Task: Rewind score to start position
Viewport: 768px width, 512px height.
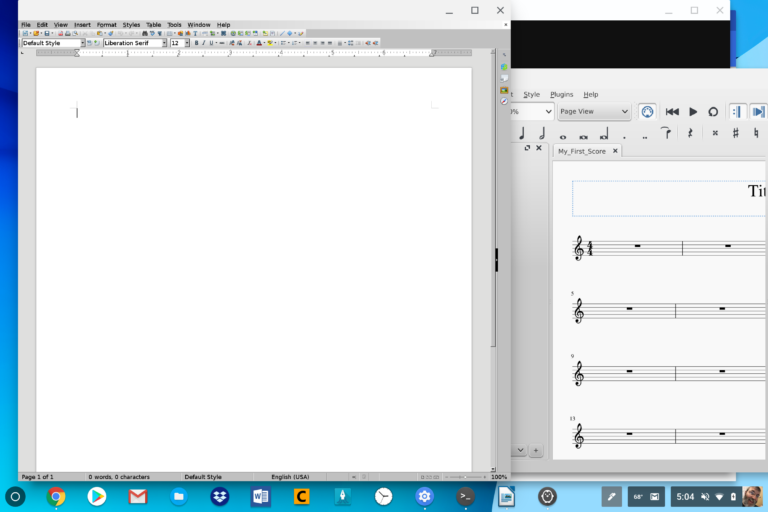Action: pos(672,112)
